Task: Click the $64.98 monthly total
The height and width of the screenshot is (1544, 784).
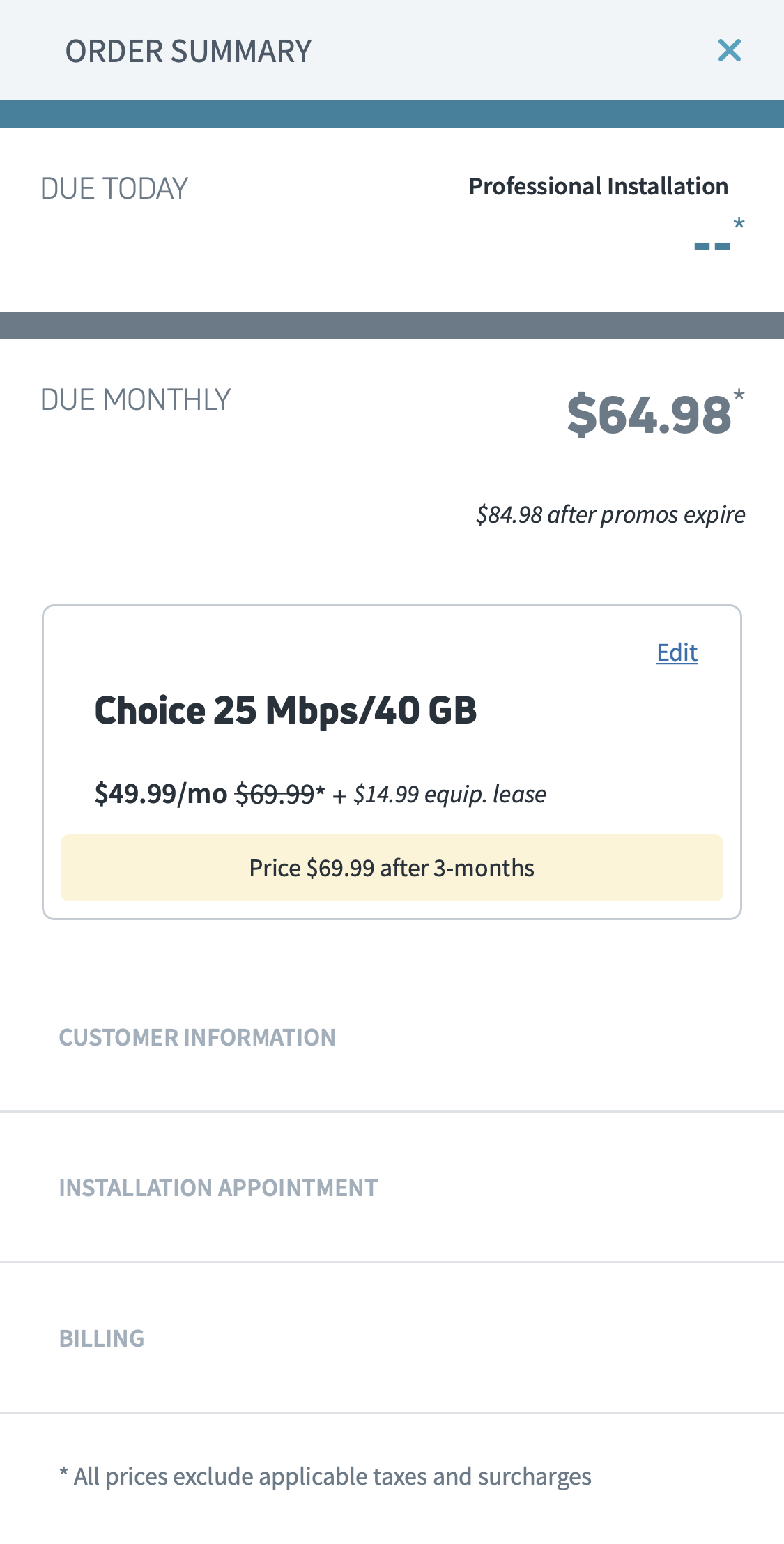Action: click(x=649, y=415)
